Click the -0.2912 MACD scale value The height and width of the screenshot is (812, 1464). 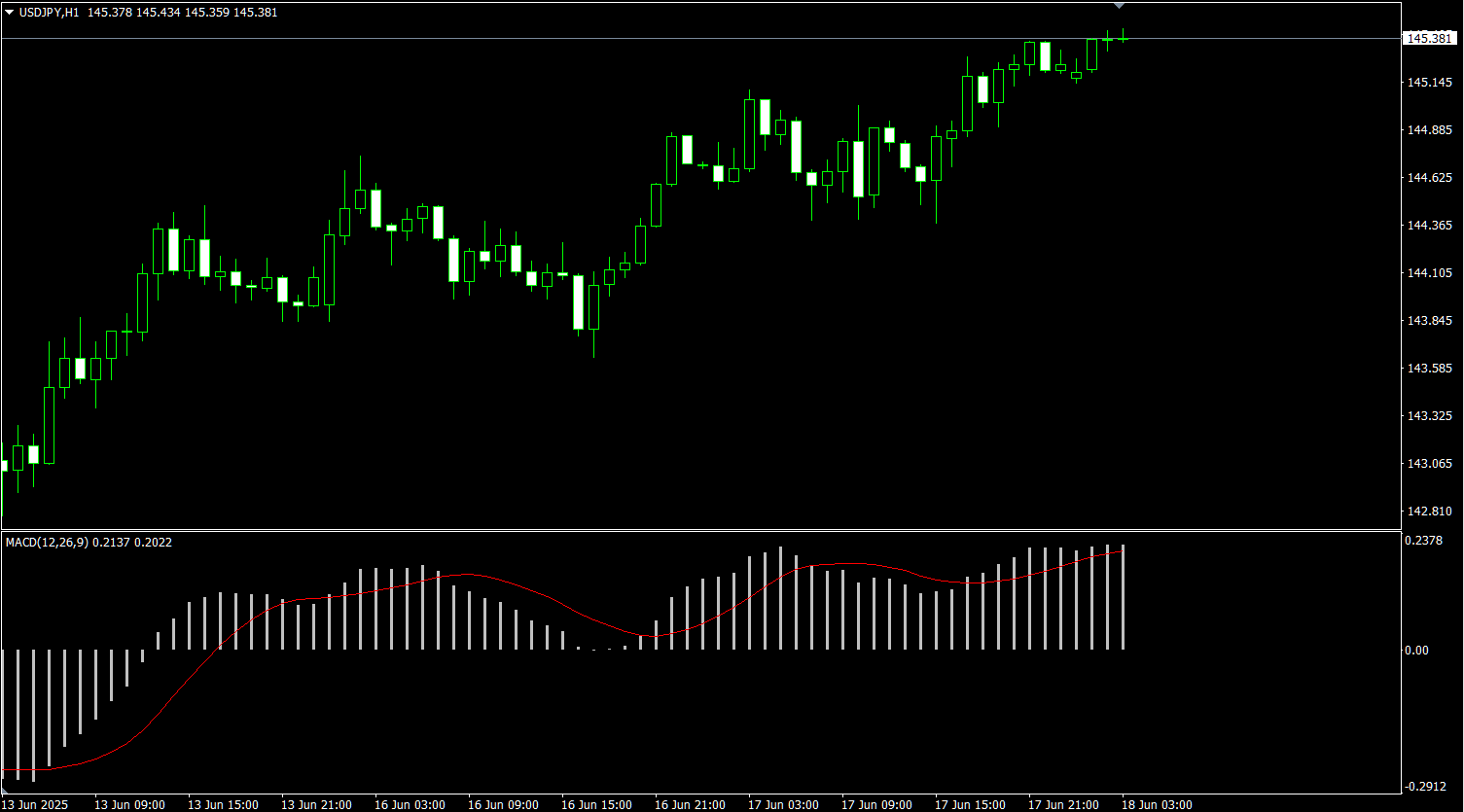(1426, 787)
